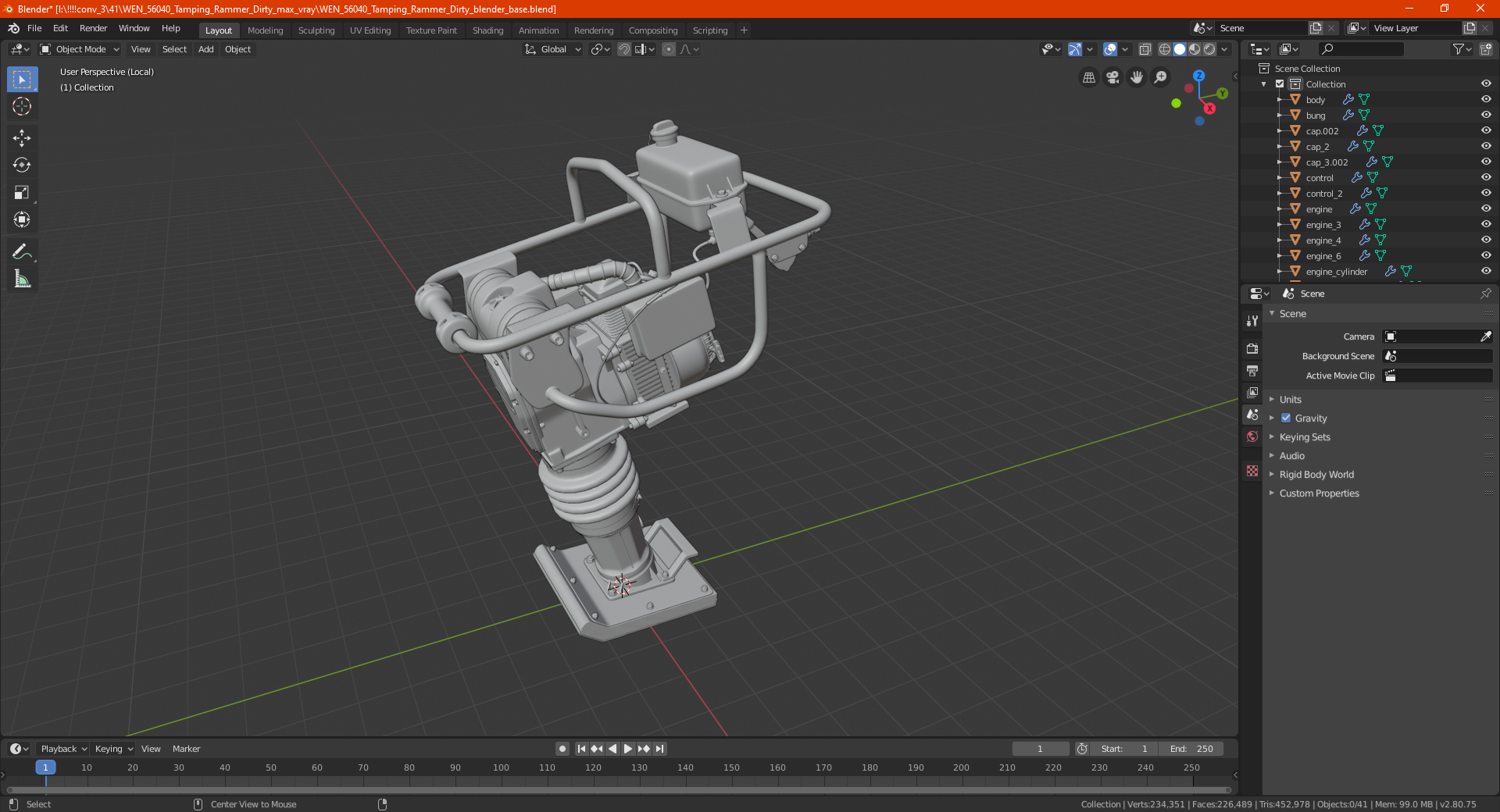This screenshot has width=1500, height=812.
Task: Open the Playback dropdown
Action: (x=64, y=749)
